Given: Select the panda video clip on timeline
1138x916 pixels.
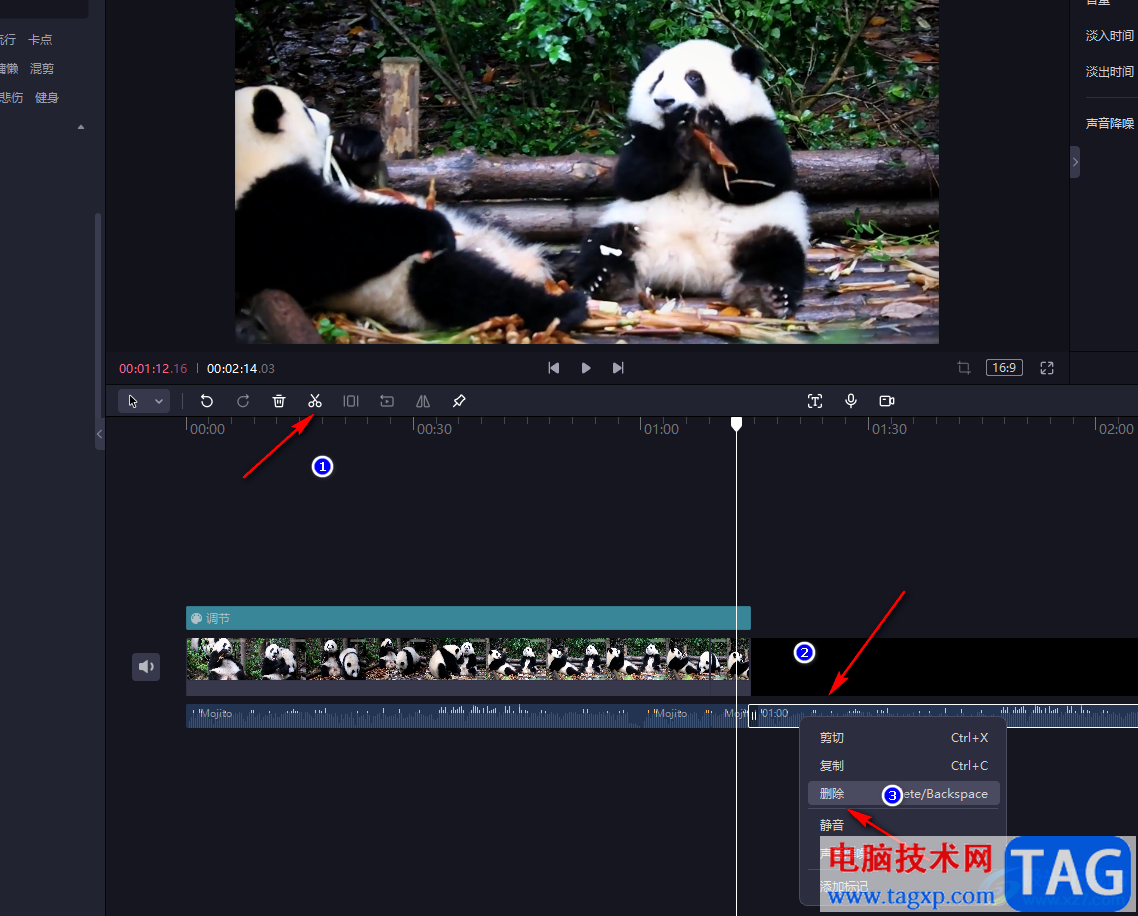Looking at the screenshot, I should pos(468,666).
